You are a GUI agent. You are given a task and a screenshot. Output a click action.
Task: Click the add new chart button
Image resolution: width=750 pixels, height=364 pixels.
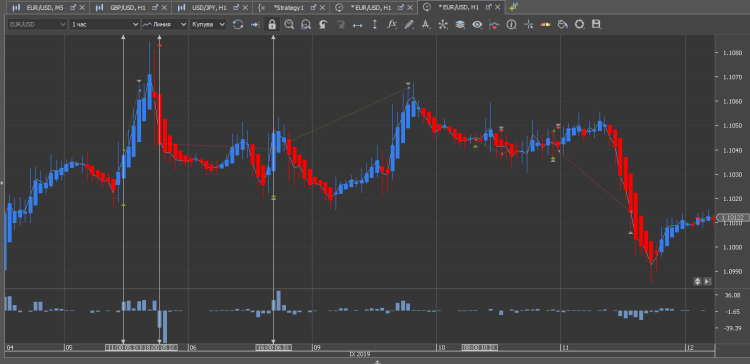point(514,7)
